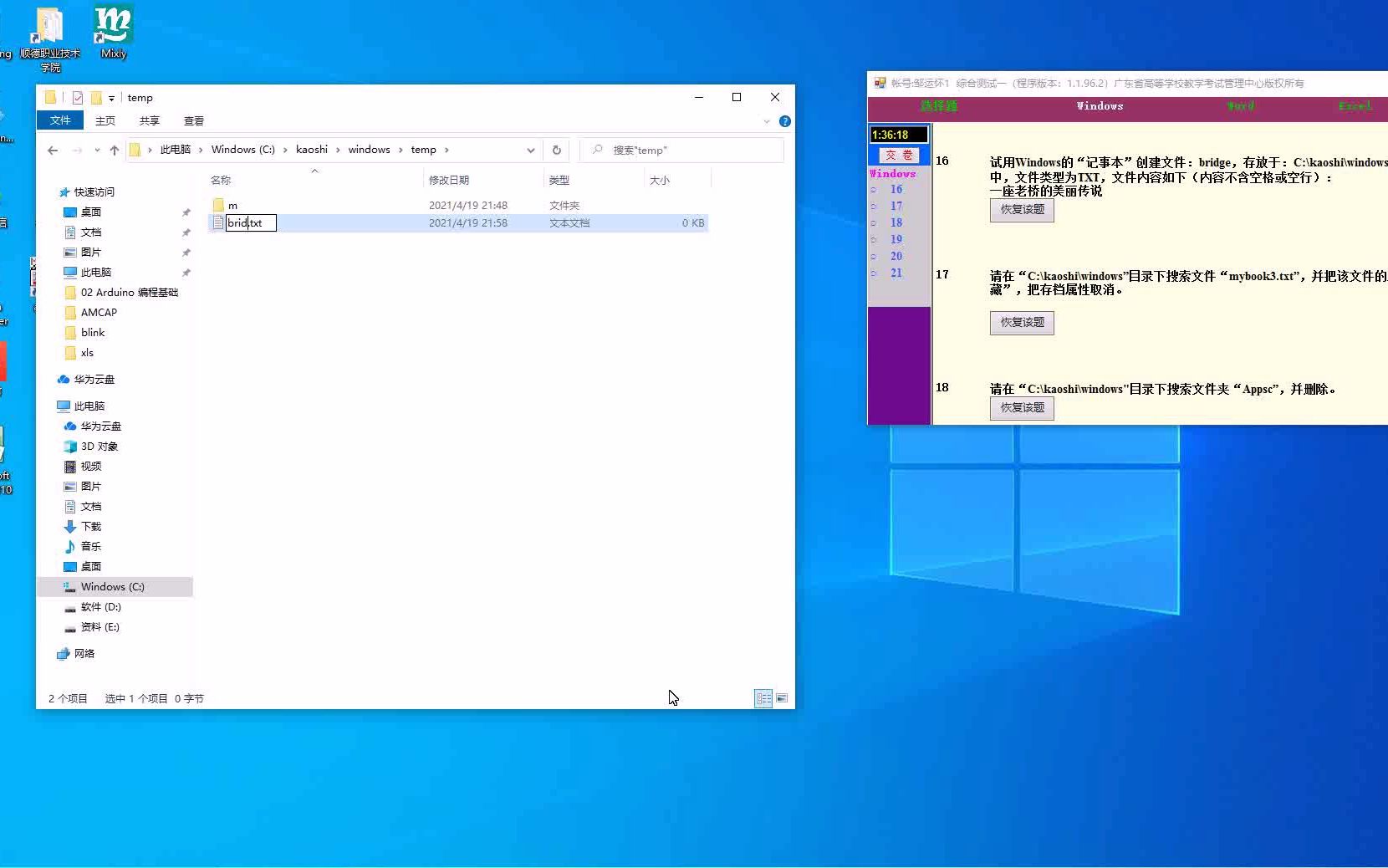Select 快速访问 in the navigation pane

[94, 192]
